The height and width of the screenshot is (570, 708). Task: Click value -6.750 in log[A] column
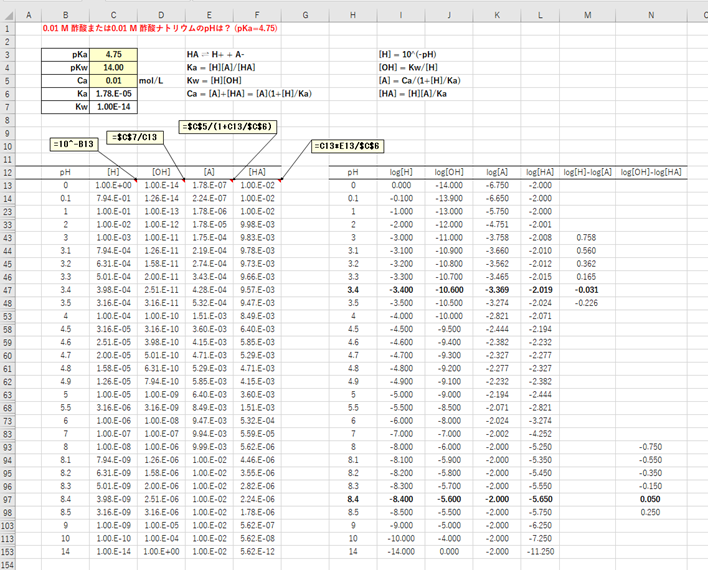(x=497, y=186)
